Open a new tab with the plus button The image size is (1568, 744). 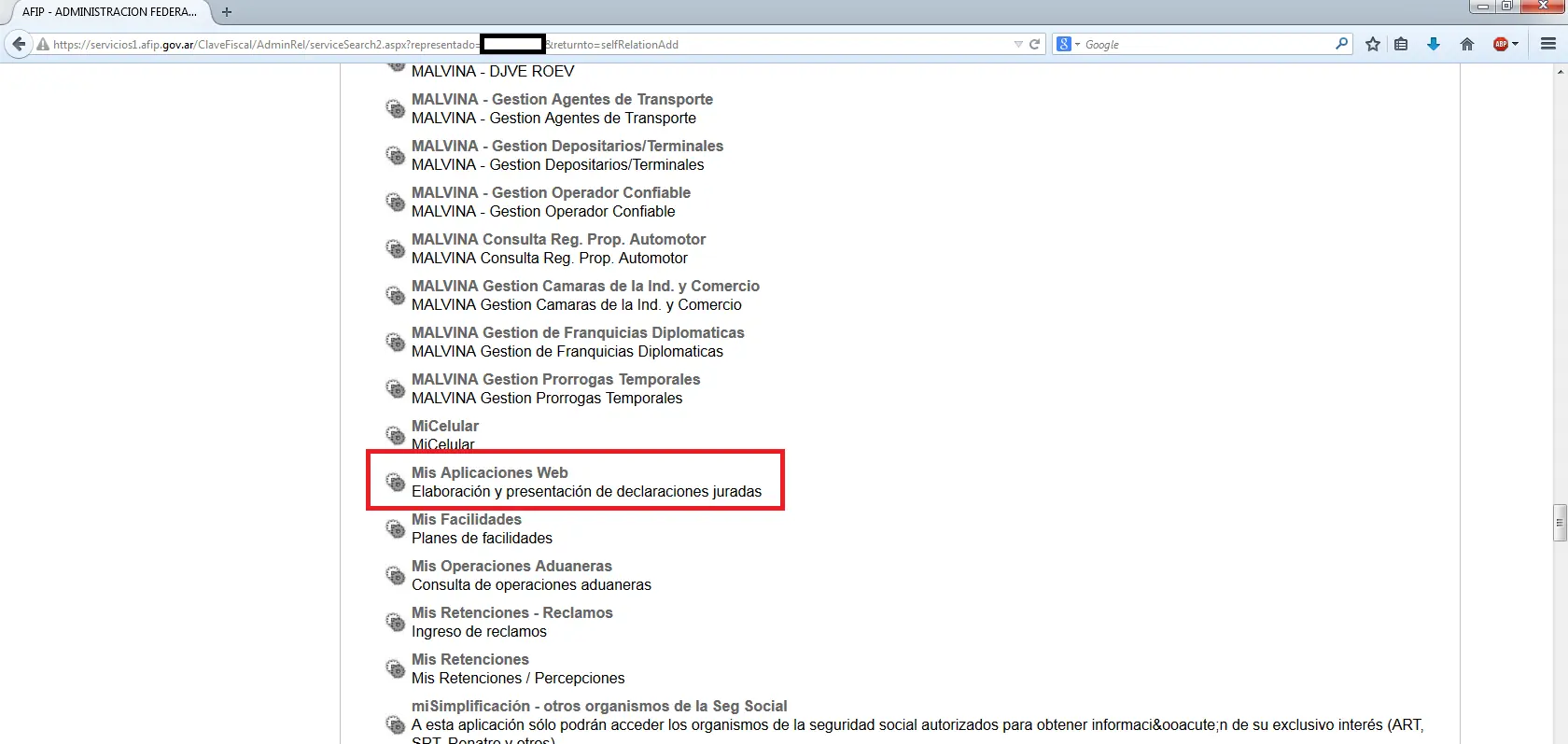[227, 12]
